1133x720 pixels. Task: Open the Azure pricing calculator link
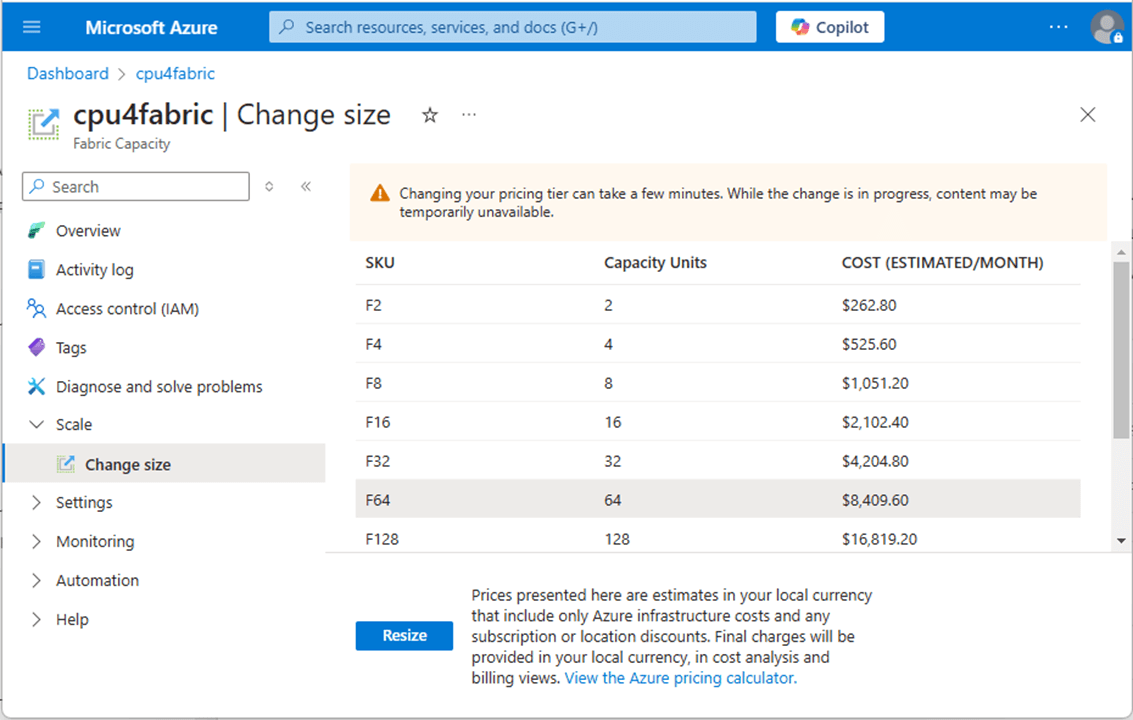pos(681,678)
